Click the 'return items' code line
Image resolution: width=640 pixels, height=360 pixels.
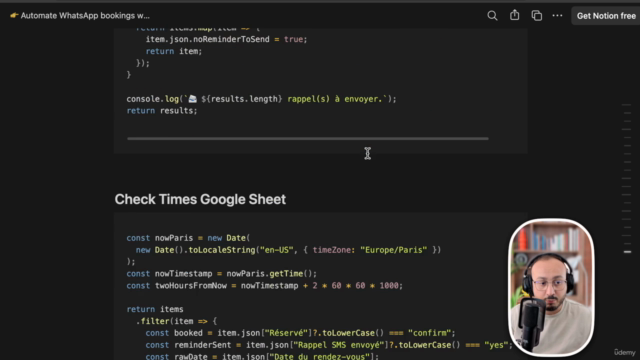pyautogui.click(x=155, y=309)
